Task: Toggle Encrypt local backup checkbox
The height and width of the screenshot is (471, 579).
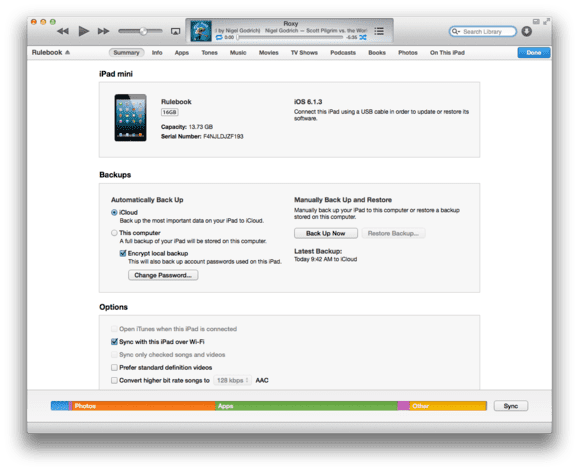Action: tap(123, 253)
